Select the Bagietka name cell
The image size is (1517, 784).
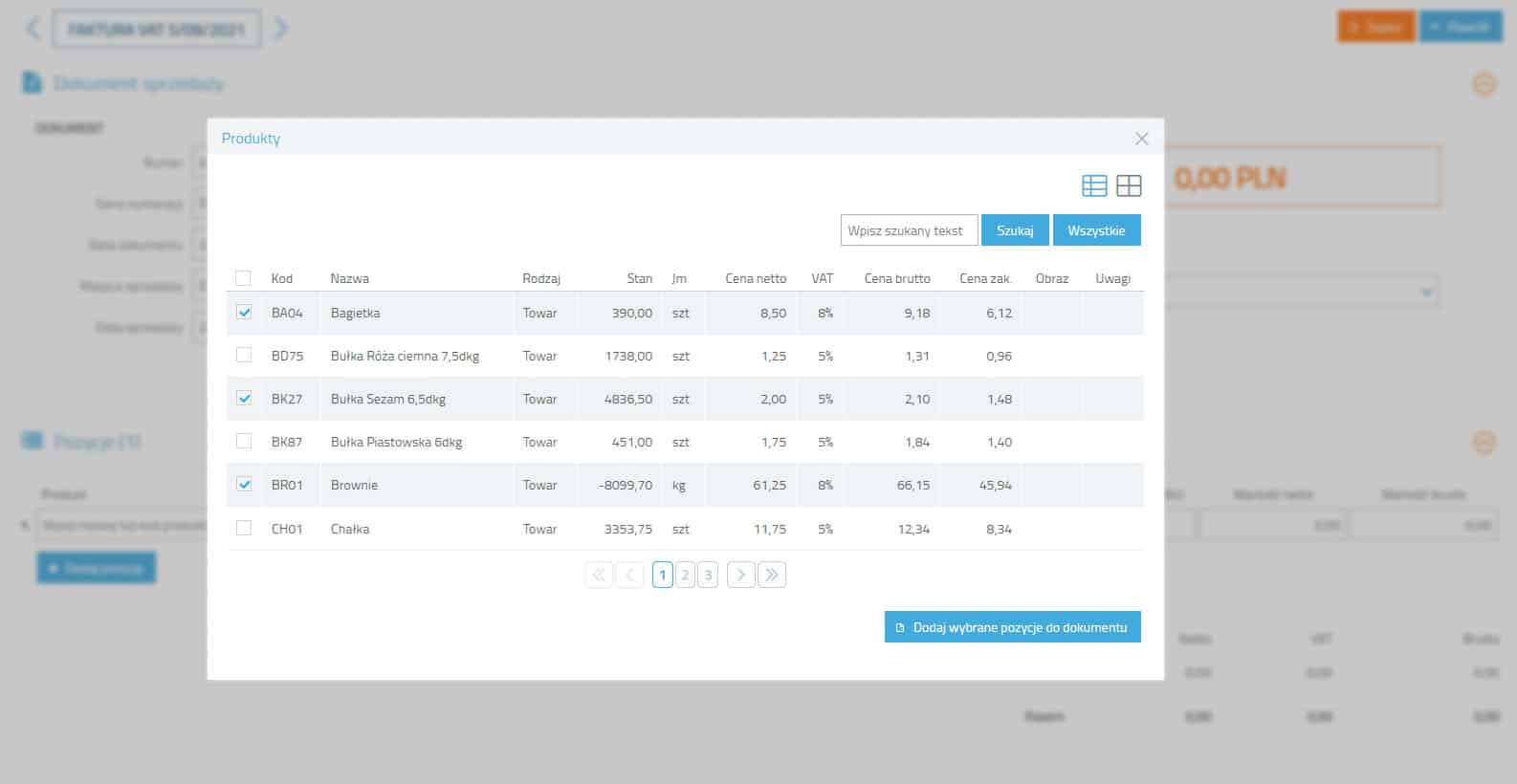click(x=355, y=313)
